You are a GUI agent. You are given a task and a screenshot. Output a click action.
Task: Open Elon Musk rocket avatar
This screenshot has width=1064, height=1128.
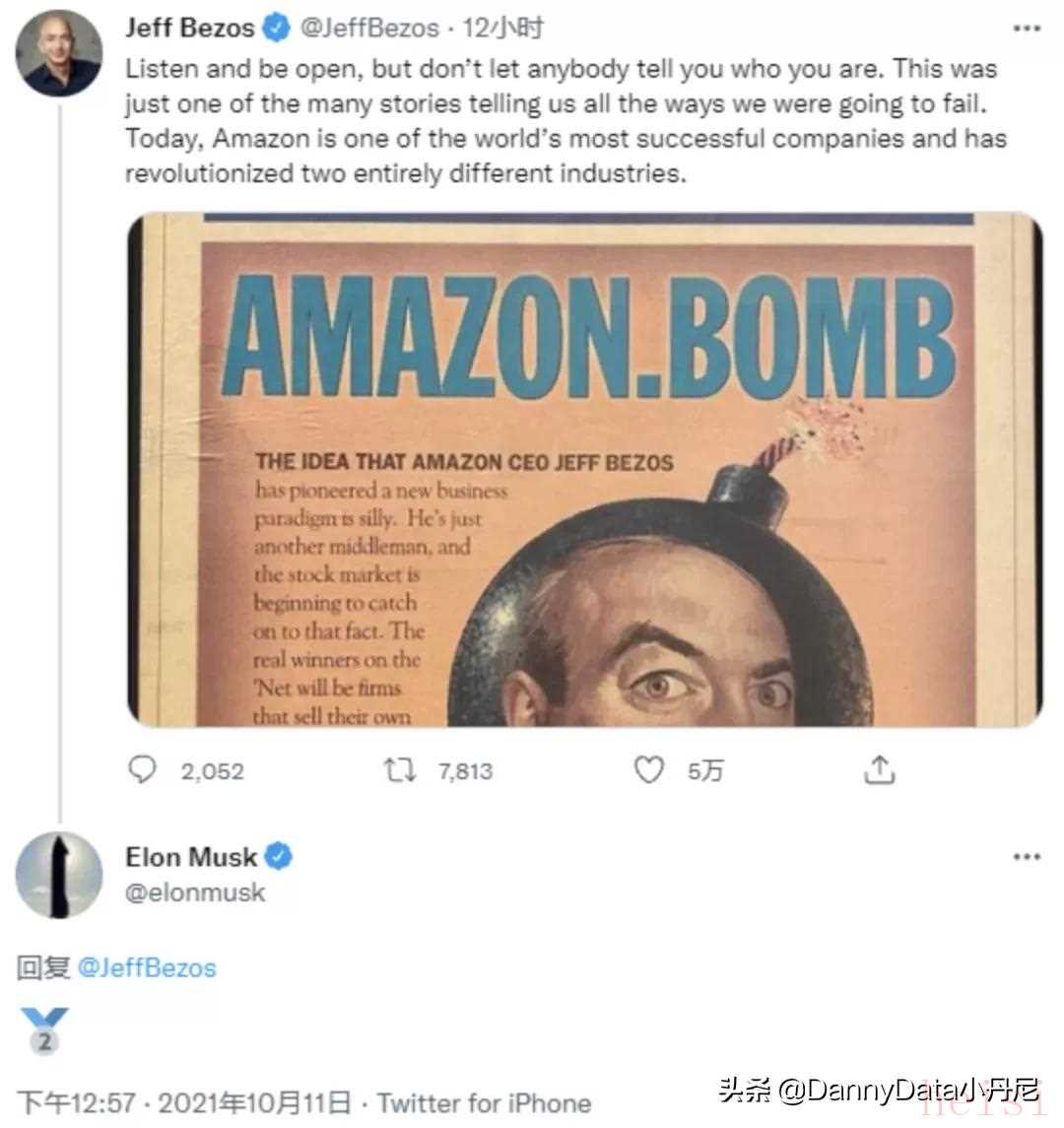[x=59, y=875]
